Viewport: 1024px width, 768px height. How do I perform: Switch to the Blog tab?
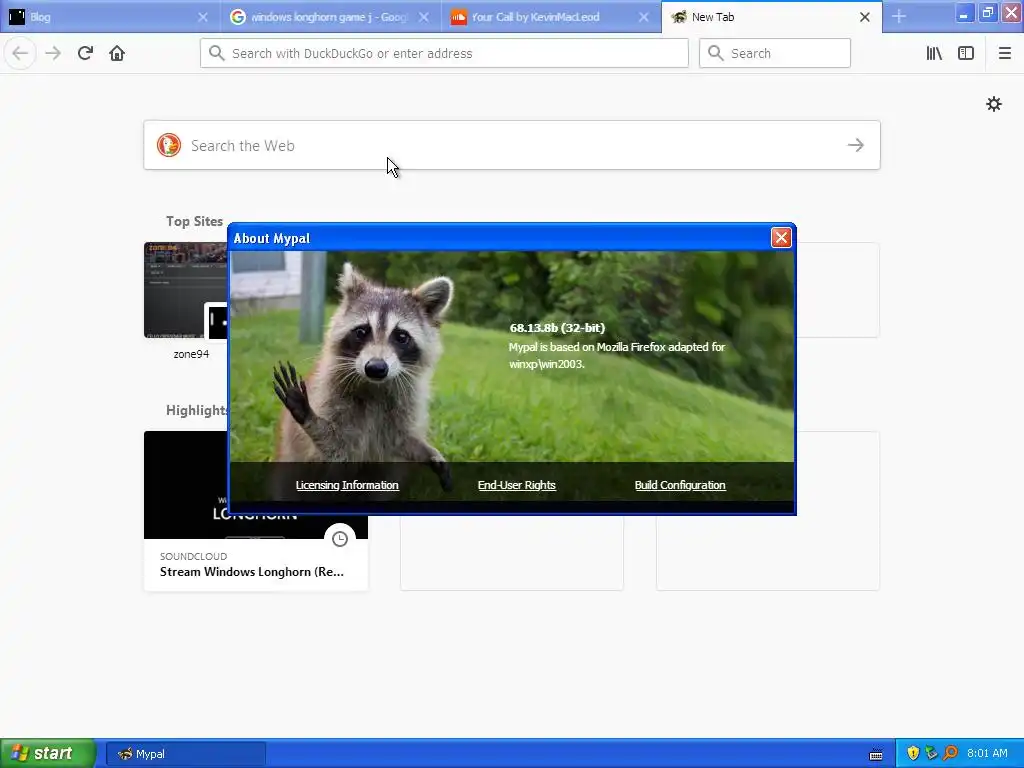(x=110, y=17)
